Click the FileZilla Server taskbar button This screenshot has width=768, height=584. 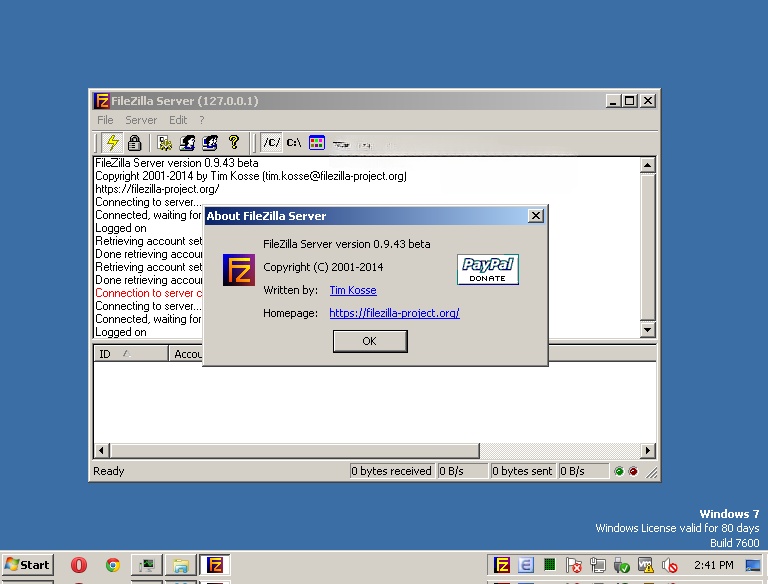[215, 565]
